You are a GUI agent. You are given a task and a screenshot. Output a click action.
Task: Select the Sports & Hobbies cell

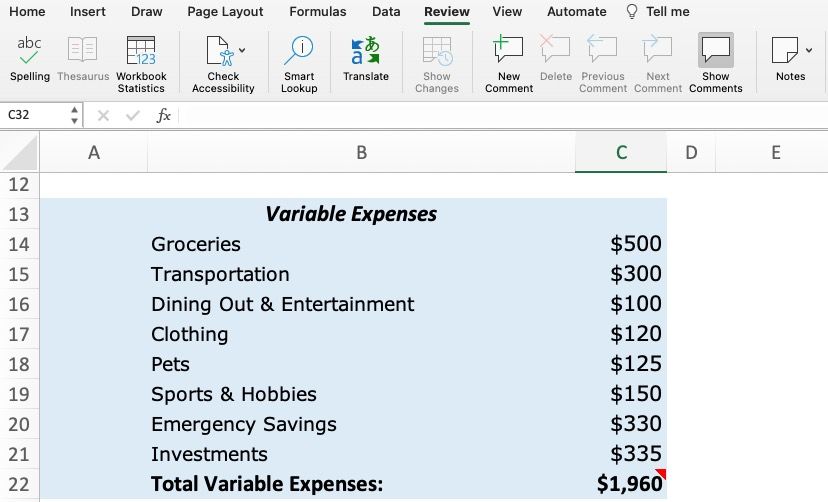(x=361, y=394)
